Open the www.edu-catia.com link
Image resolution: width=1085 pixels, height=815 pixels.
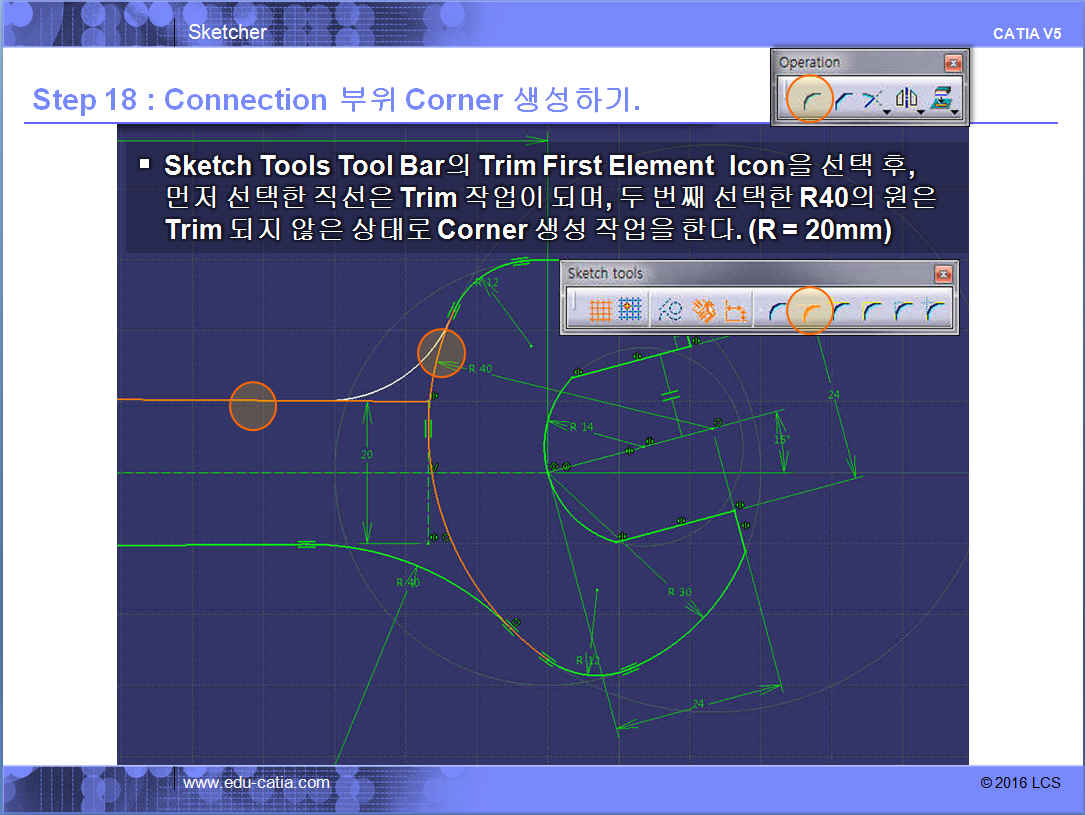tap(256, 782)
